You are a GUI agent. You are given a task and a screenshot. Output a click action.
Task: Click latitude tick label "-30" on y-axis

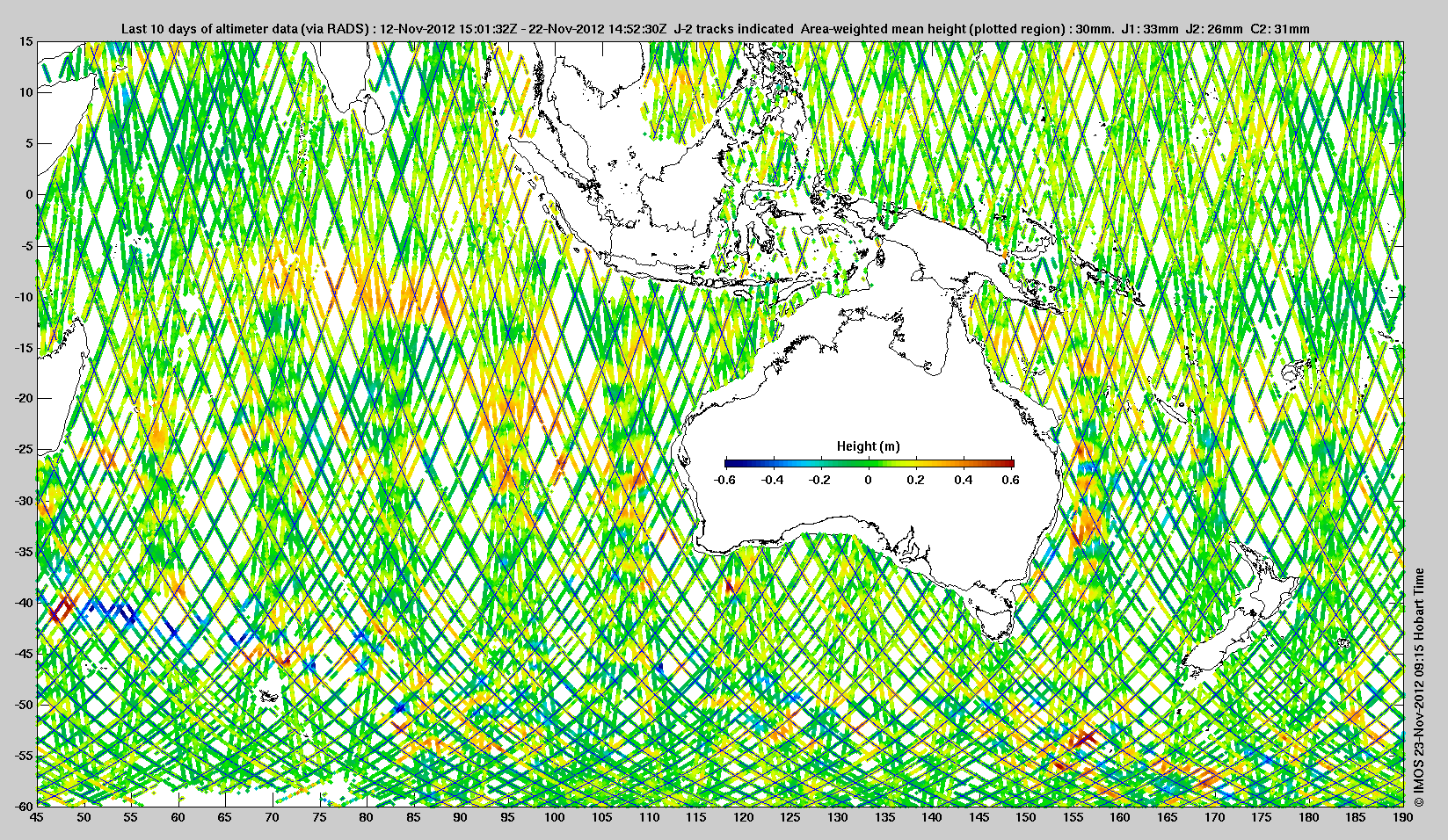click(x=23, y=501)
